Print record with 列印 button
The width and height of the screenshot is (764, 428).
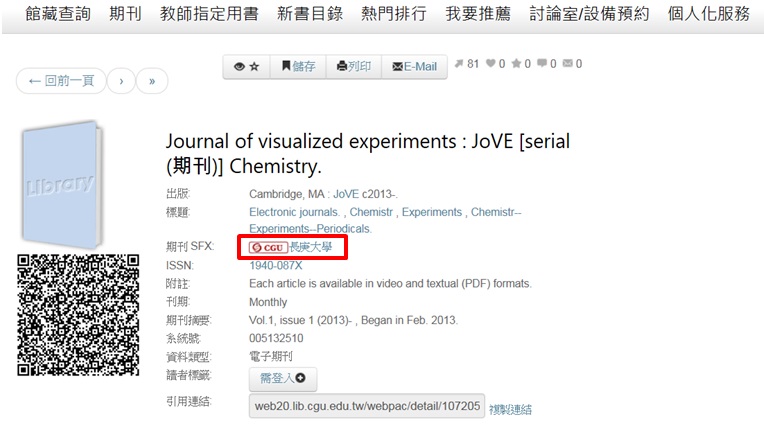(354, 66)
